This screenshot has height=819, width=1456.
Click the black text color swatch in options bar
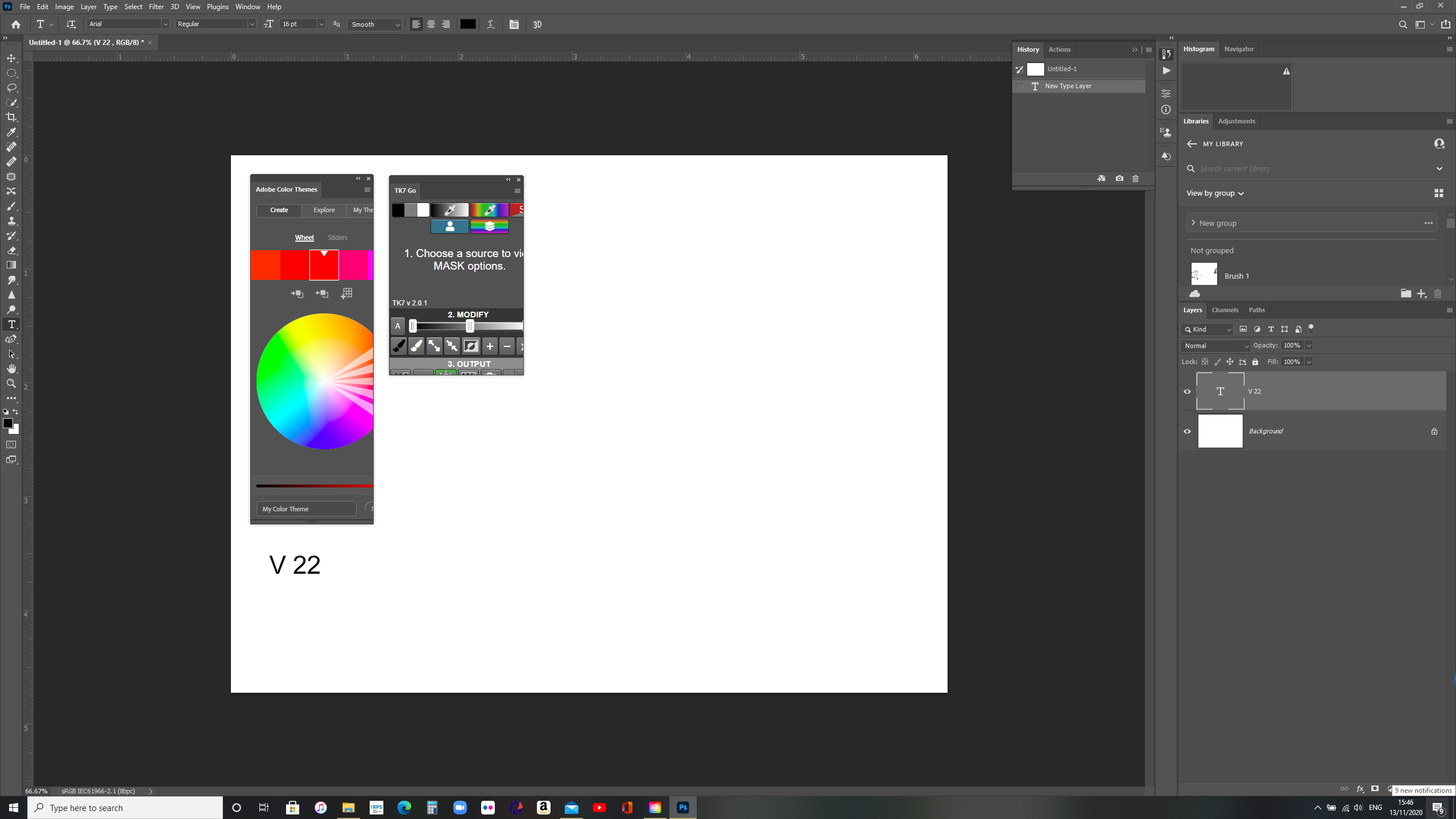pyautogui.click(x=468, y=24)
